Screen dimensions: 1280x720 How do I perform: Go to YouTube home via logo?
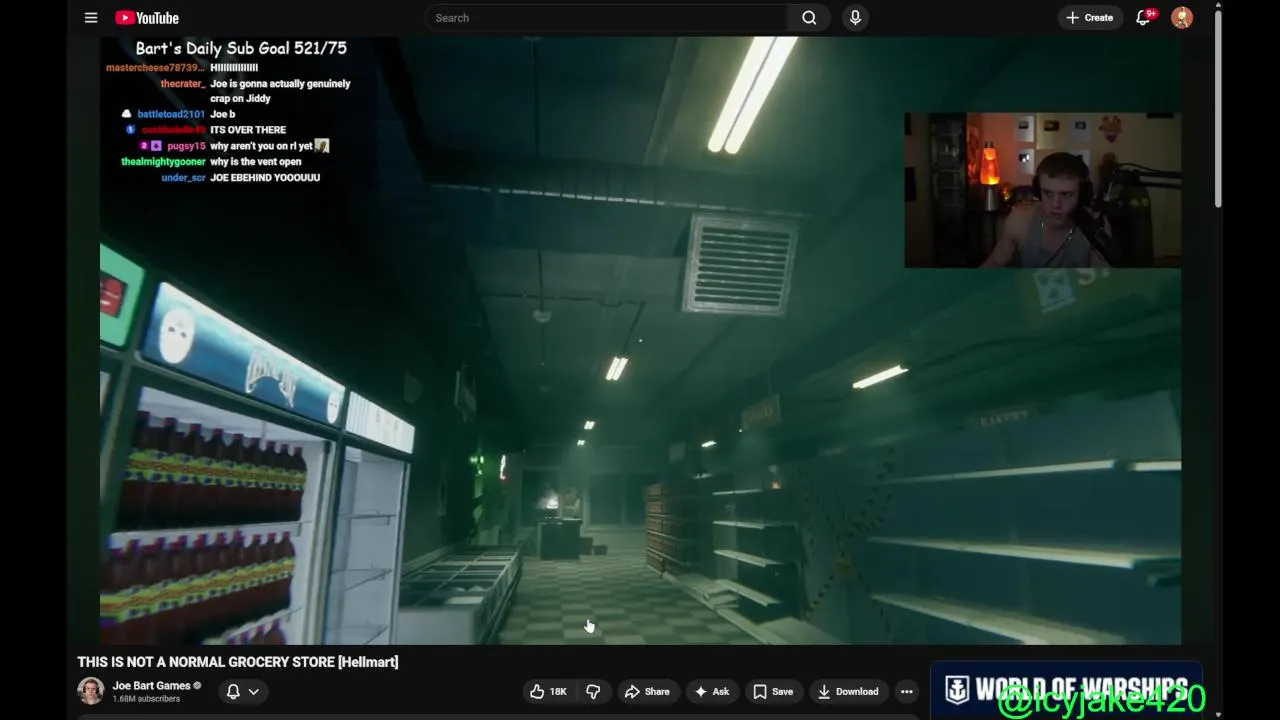[147, 18]
